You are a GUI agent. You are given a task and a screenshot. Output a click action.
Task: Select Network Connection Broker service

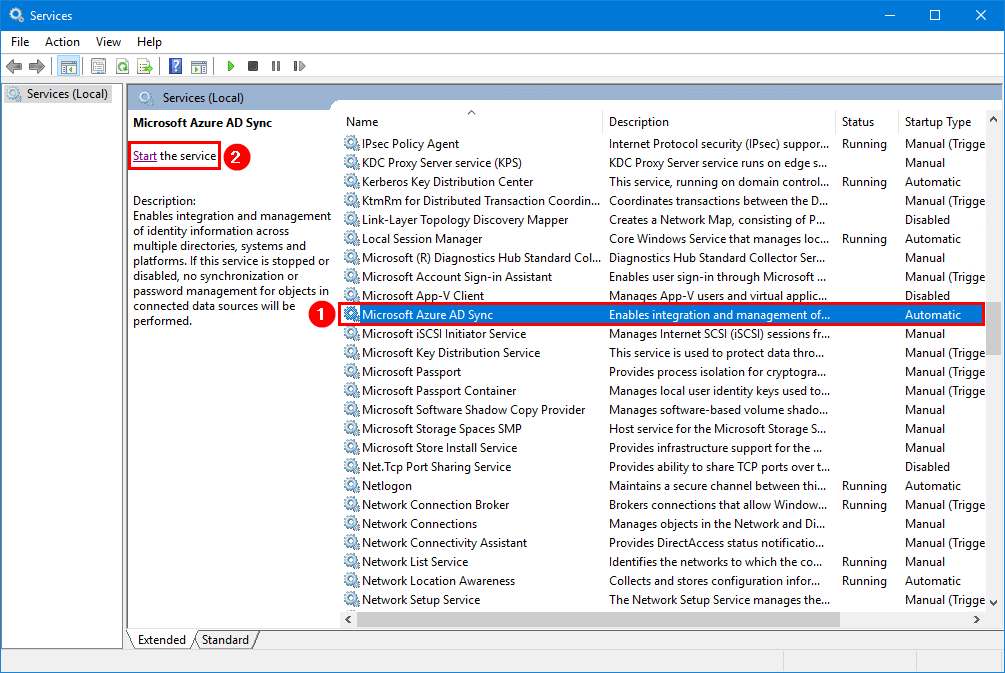(x=664, y=505)
